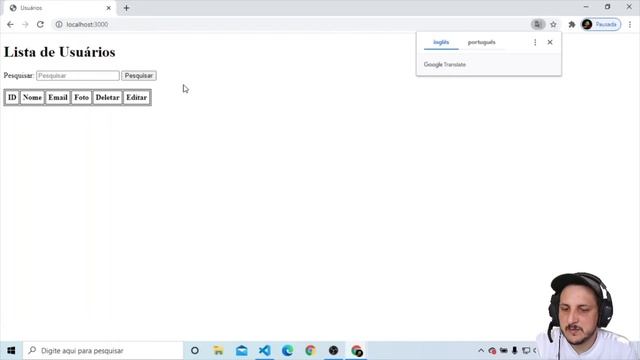Open Microsoft Edge from the taskbar

point(287,351)
